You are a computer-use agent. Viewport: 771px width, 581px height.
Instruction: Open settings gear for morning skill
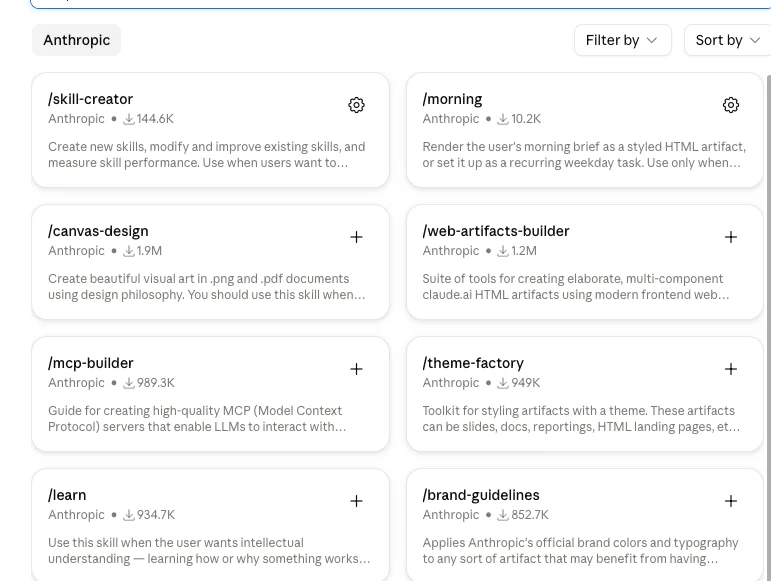731,105
